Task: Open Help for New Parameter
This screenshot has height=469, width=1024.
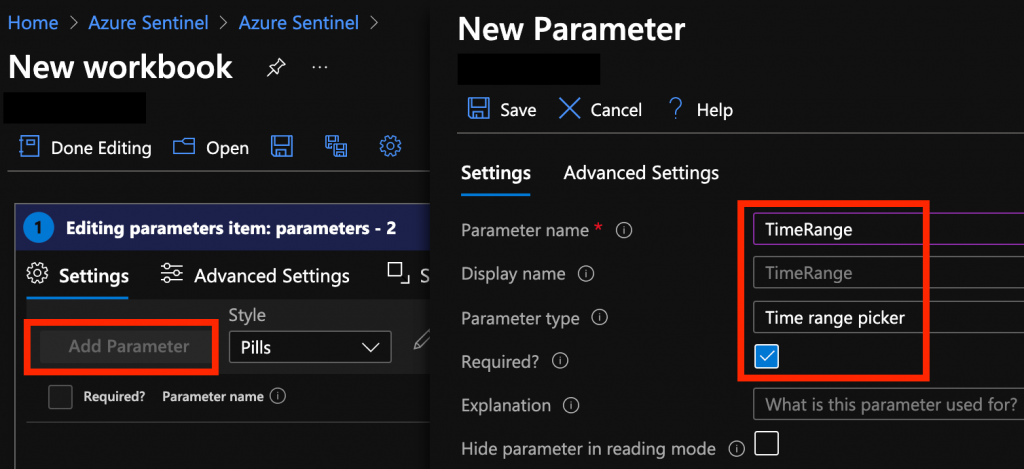Action: point(699,109)
